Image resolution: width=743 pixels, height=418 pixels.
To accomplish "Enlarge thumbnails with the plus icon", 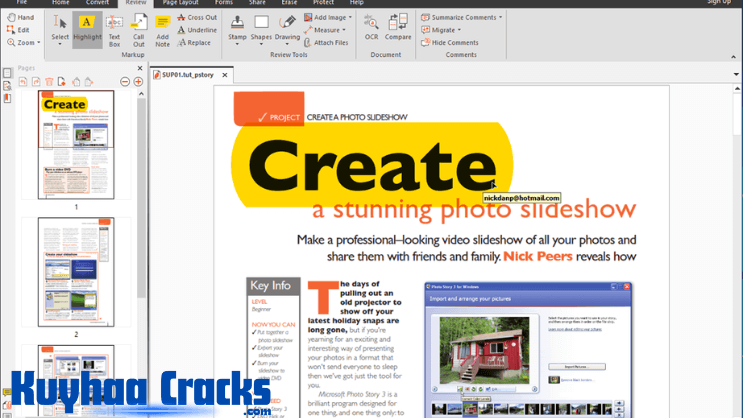I will [138, 81].
